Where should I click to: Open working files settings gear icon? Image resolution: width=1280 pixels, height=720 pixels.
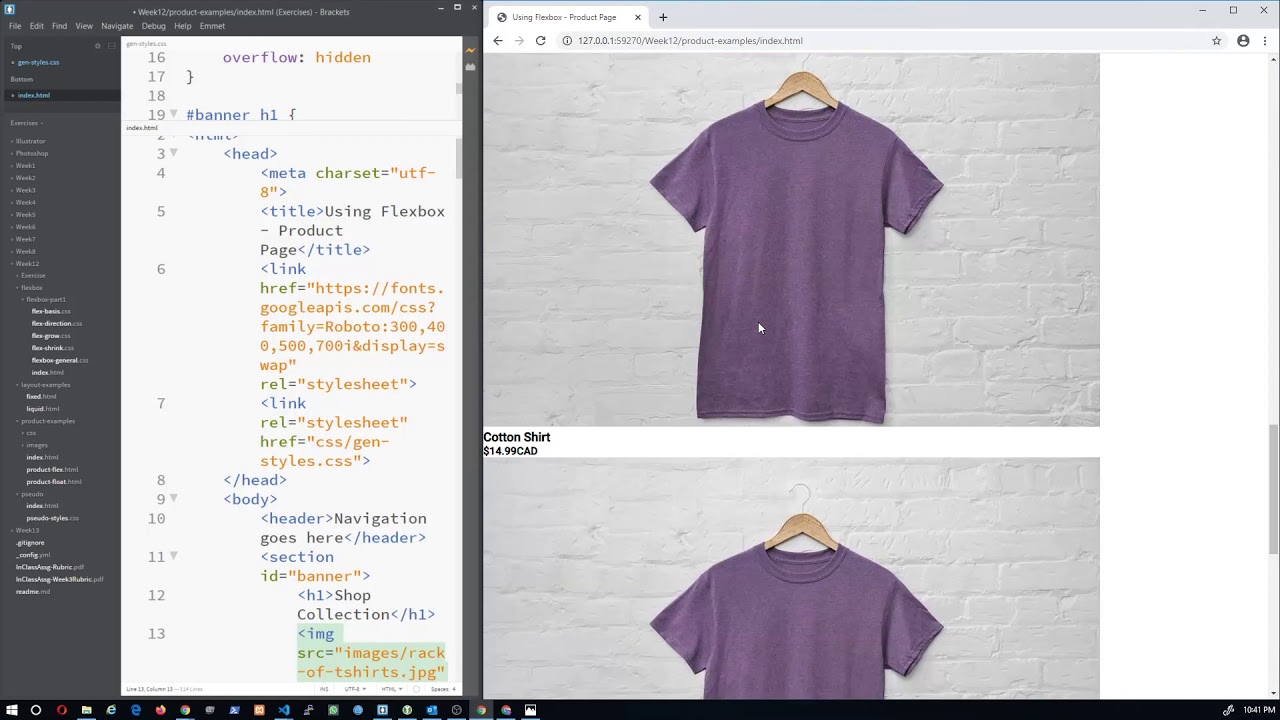pyautogui.click(x=97, y=46)
